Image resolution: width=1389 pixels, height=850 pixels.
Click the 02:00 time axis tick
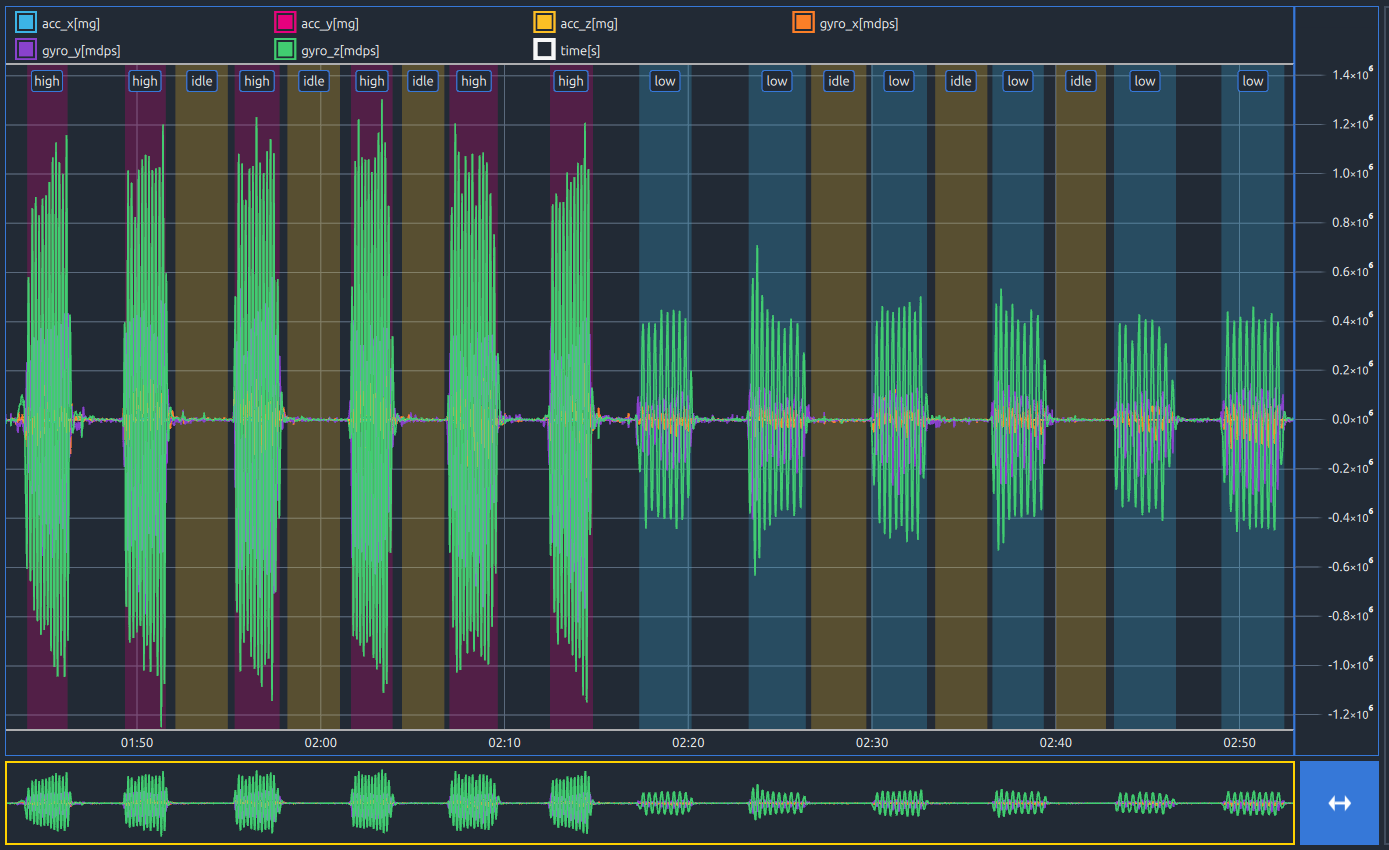(320, 743)
